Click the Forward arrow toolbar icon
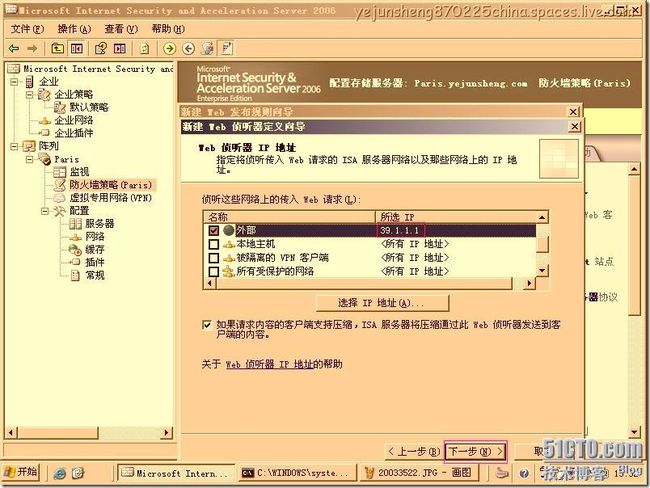 click(32, 49)
